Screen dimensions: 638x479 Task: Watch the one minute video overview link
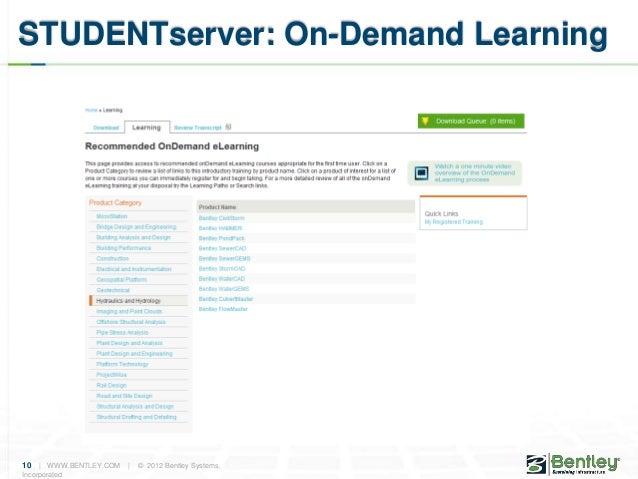[474, 173]
